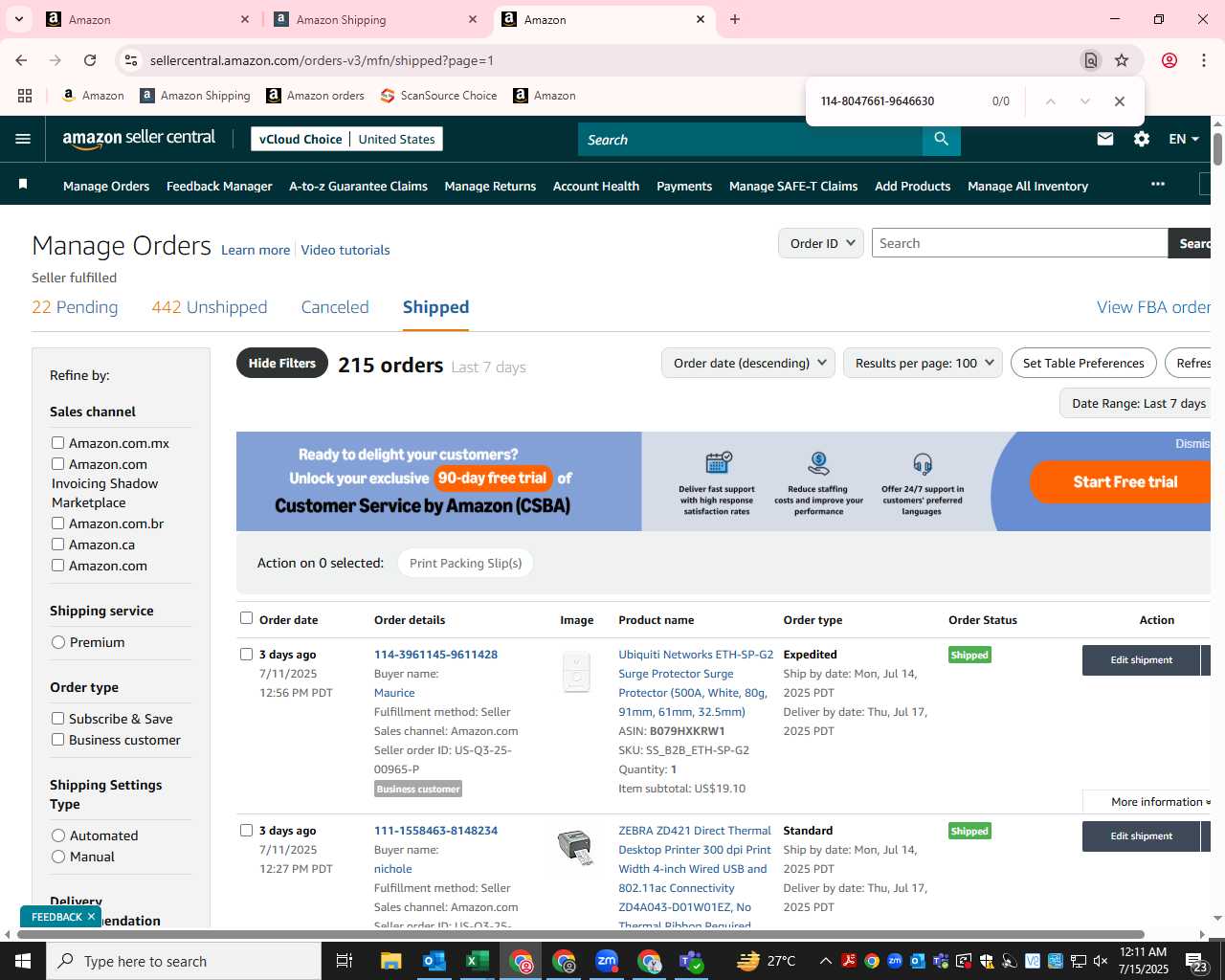The height and width of the screenshot is (980, 1225).
Task: Show hidden system tray icons
Action: pyautogui.click(x=825, y=961)
